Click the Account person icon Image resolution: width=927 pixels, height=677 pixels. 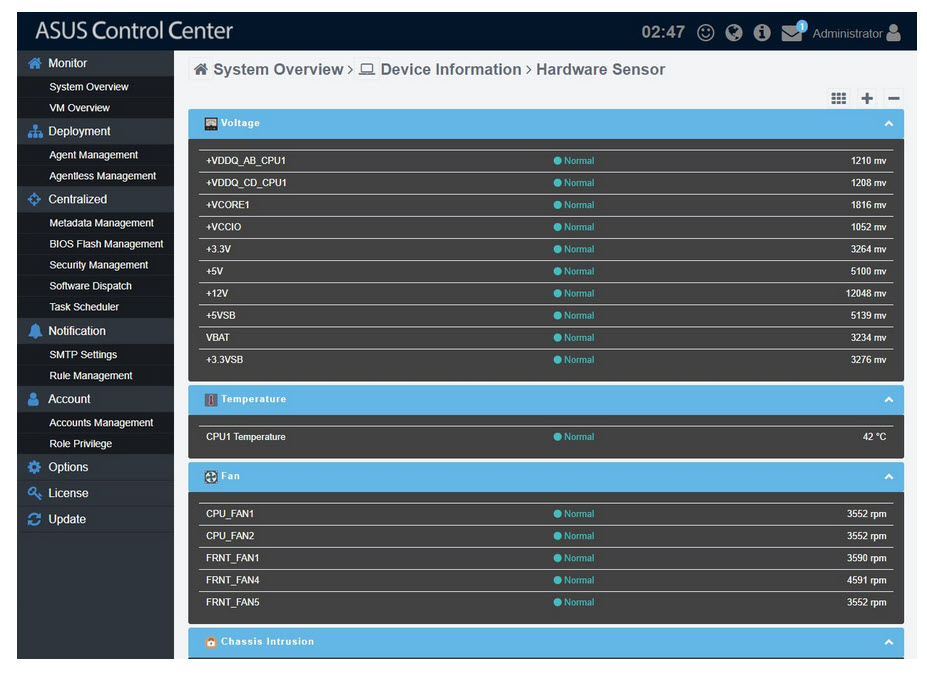pyautogui.click(x=33, y=399)
